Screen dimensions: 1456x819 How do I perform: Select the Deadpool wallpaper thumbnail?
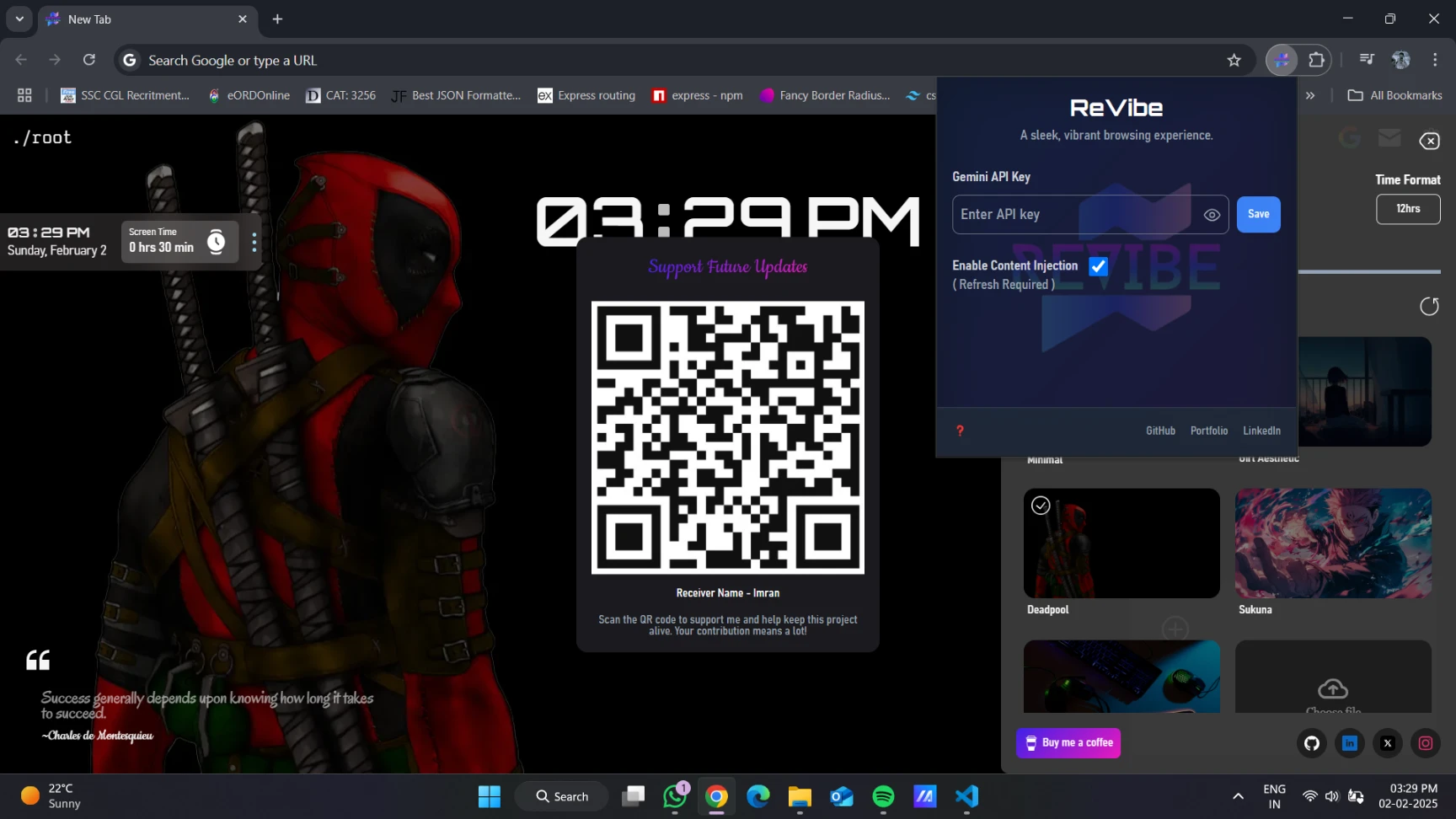[x=1121, y=543]
